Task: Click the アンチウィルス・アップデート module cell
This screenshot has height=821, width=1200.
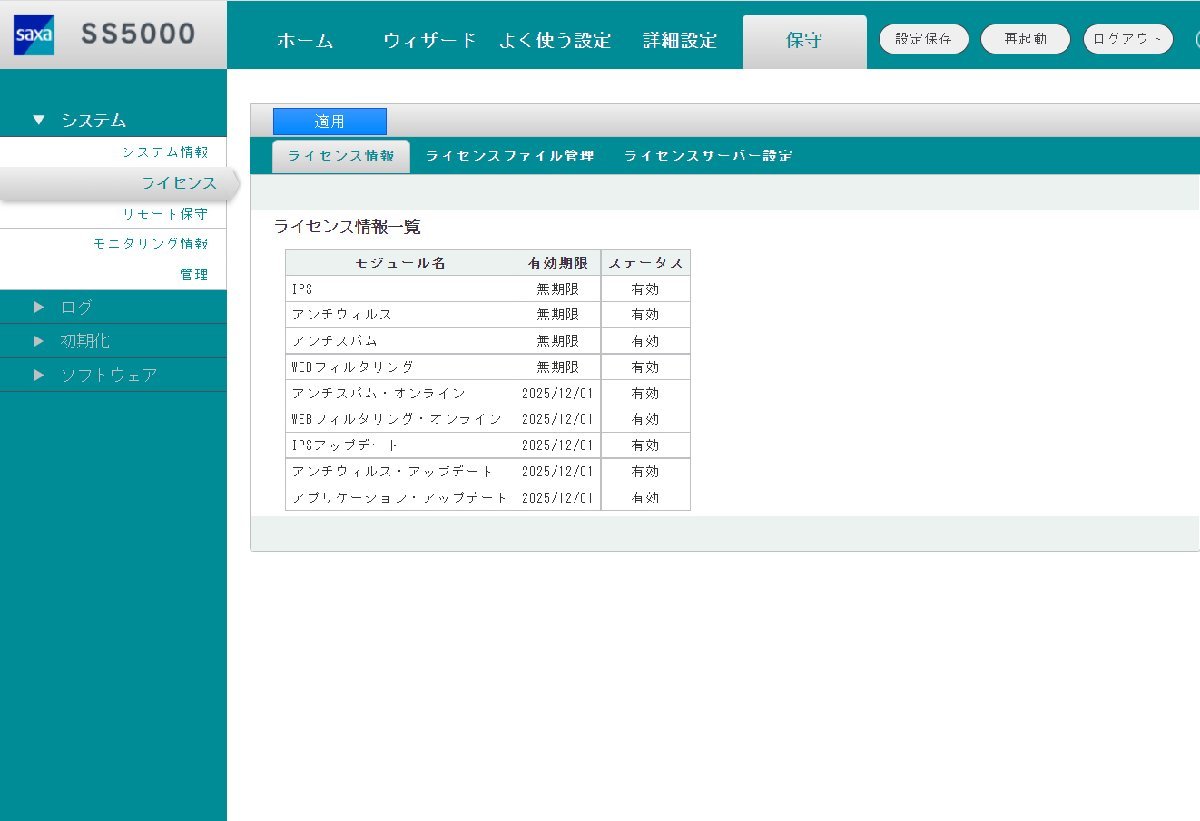Action: (393, 471)
